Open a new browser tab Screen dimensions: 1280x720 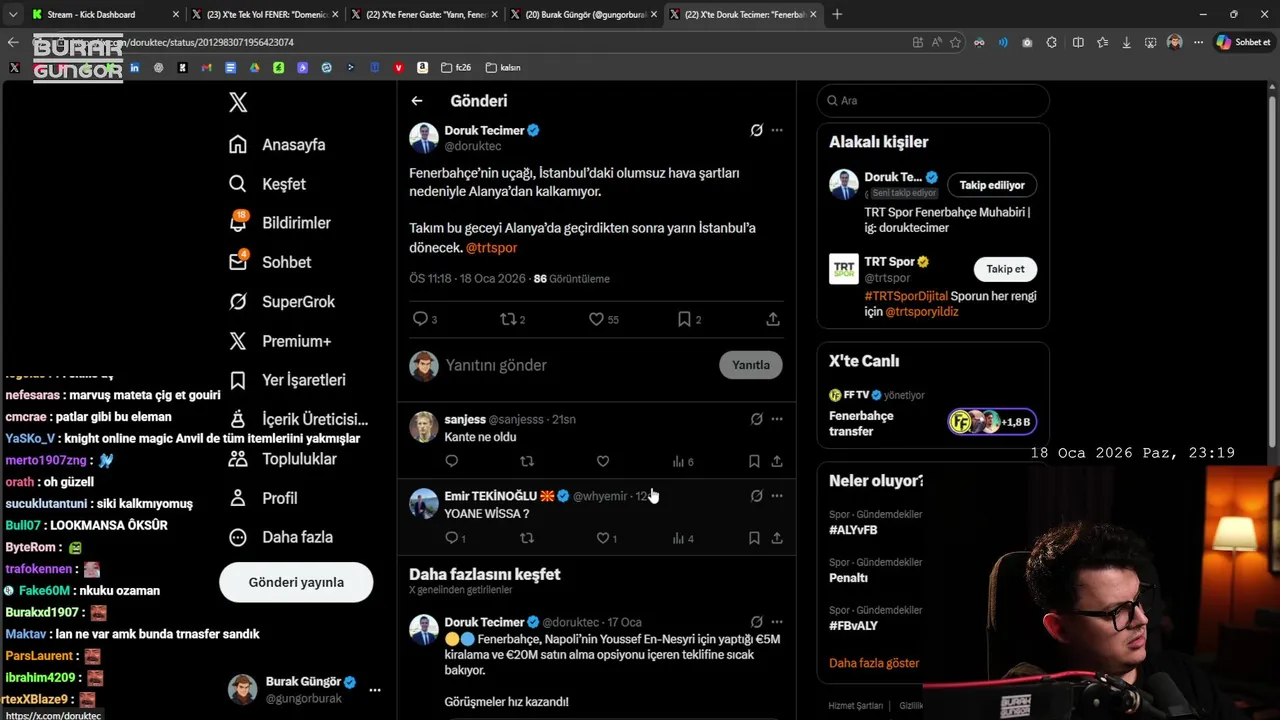coord(837,14)
